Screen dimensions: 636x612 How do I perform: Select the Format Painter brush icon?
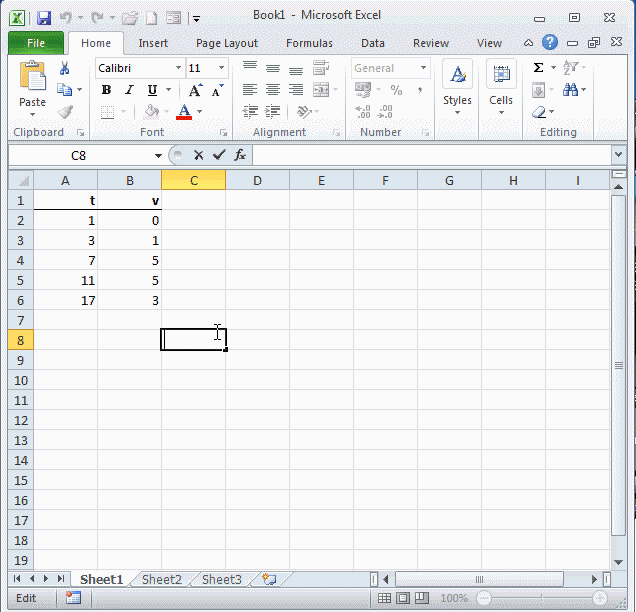click(x=65, y=112)
